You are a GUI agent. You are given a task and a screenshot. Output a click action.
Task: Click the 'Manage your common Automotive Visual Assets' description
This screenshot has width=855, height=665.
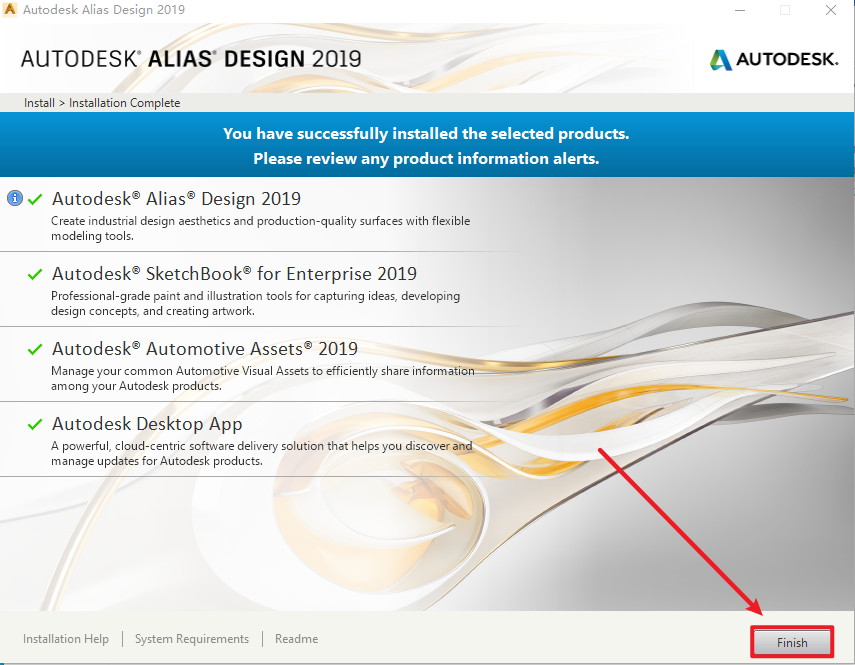(262, 378)
